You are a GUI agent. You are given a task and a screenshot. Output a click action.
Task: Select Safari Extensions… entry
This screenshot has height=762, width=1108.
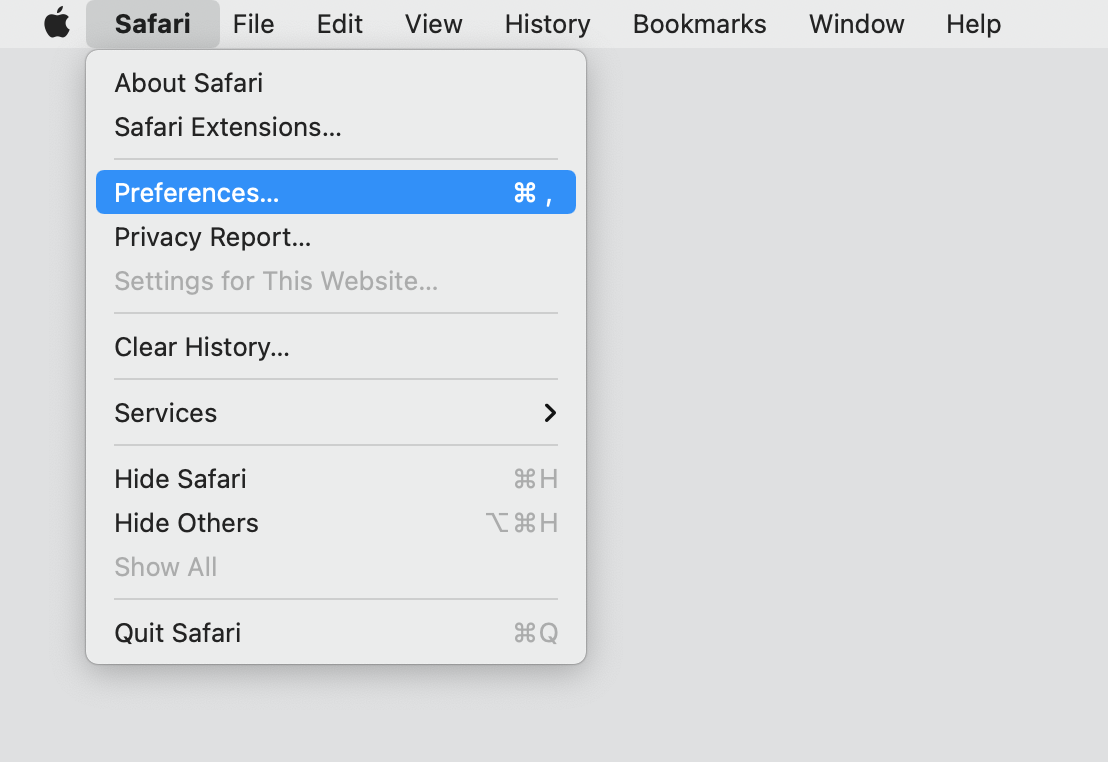point(336,127)
